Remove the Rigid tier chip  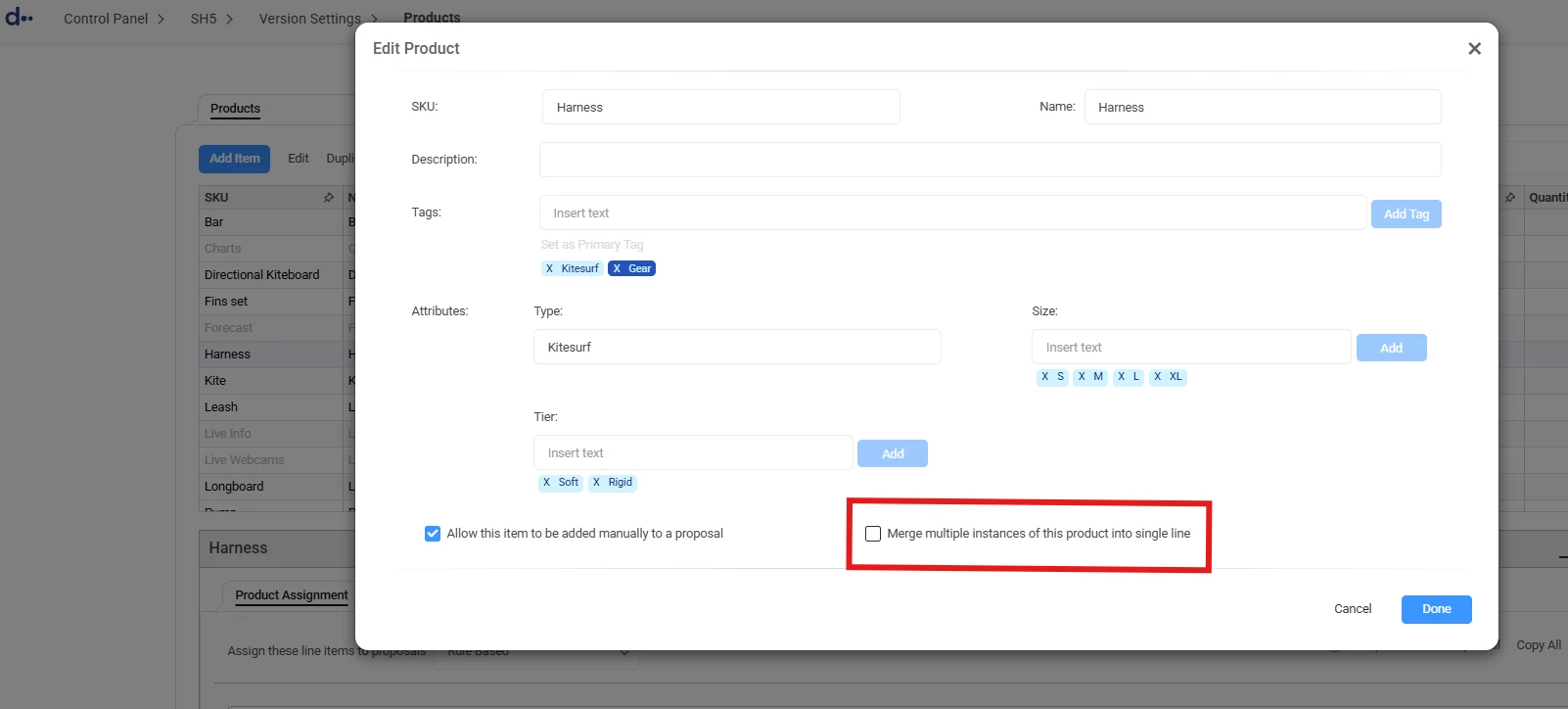pyautogui.click(x=596, y=483)
